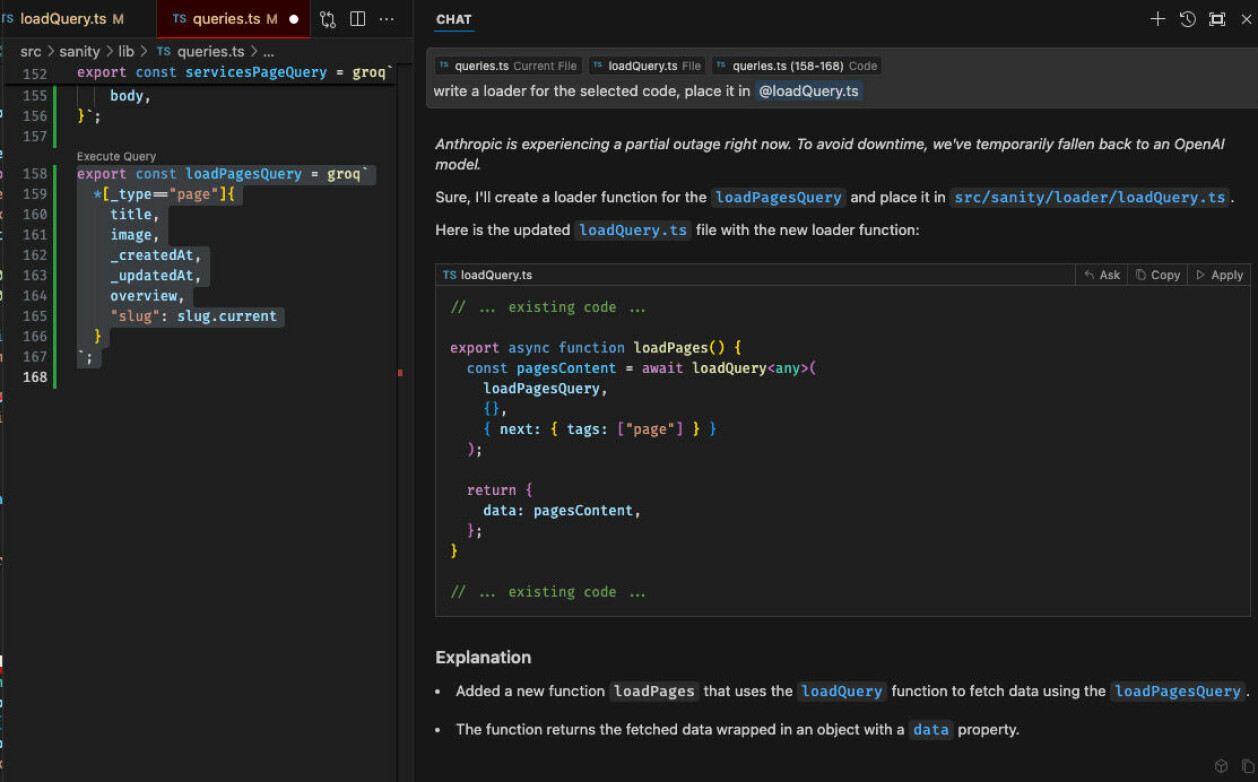The width and height of the screenshot is (1258, 782).
Task: Start a new chat with plus icon
Action: pos(1158,19)
